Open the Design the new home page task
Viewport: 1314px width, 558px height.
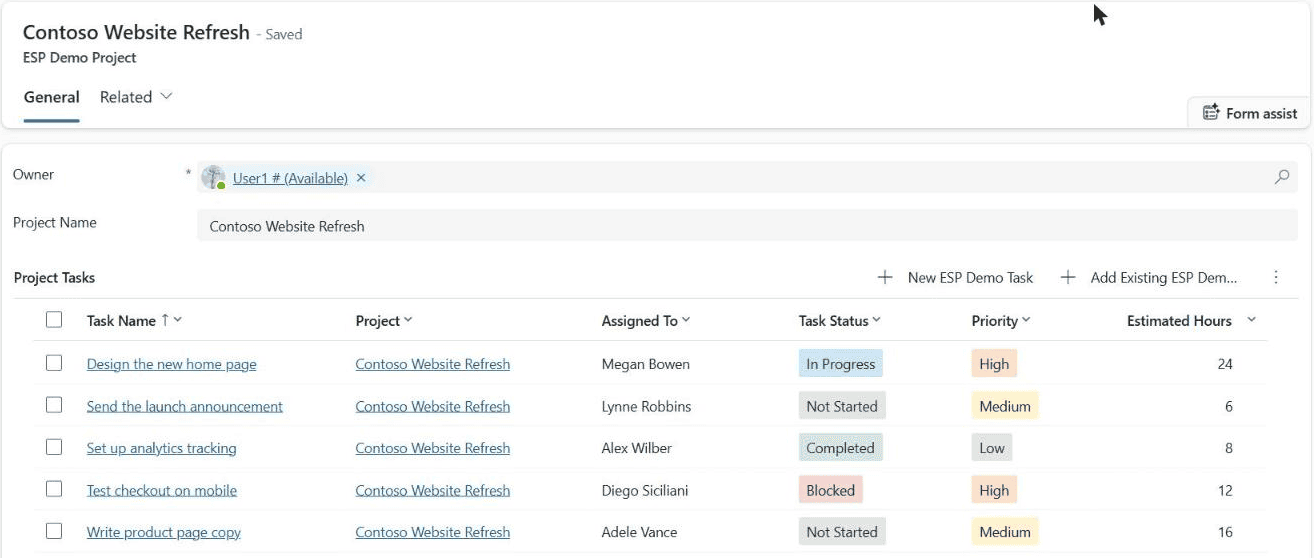172,364
